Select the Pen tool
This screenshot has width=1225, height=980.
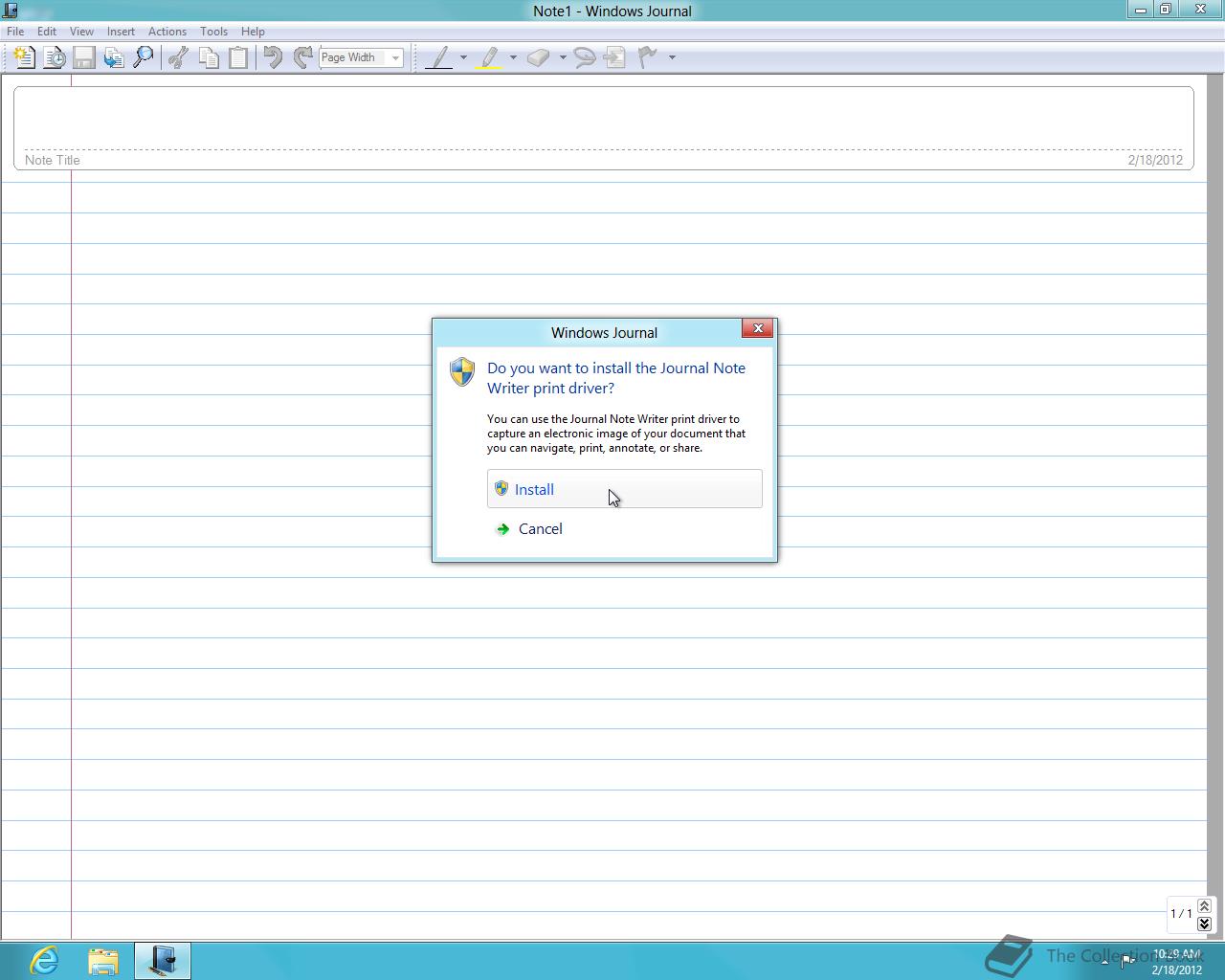click(439, 57)
